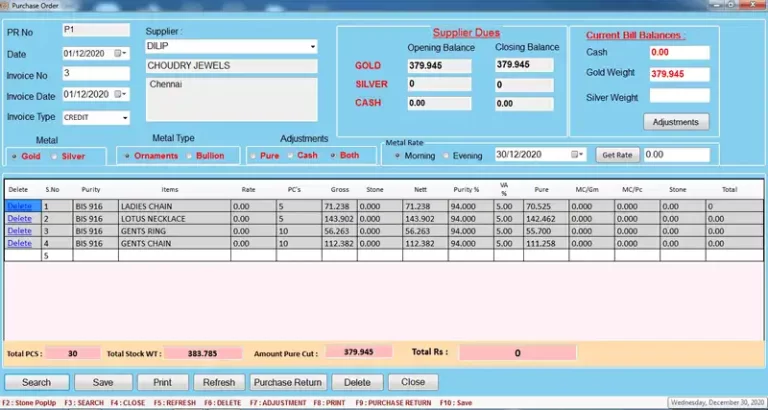
Task: Select the LOTUS NECKLACE item cell
Action: coord(174,218)
